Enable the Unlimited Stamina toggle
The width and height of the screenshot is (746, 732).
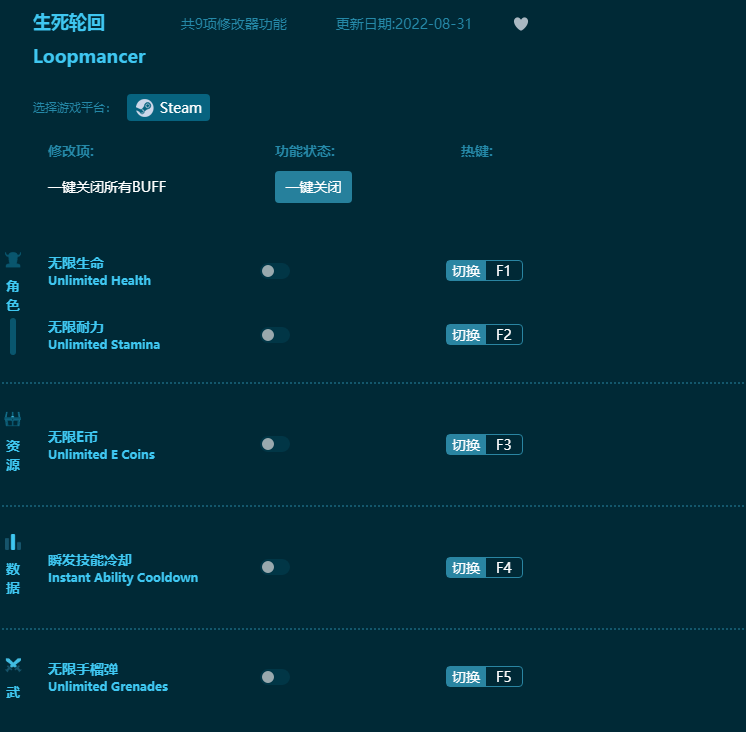(275, 335)
